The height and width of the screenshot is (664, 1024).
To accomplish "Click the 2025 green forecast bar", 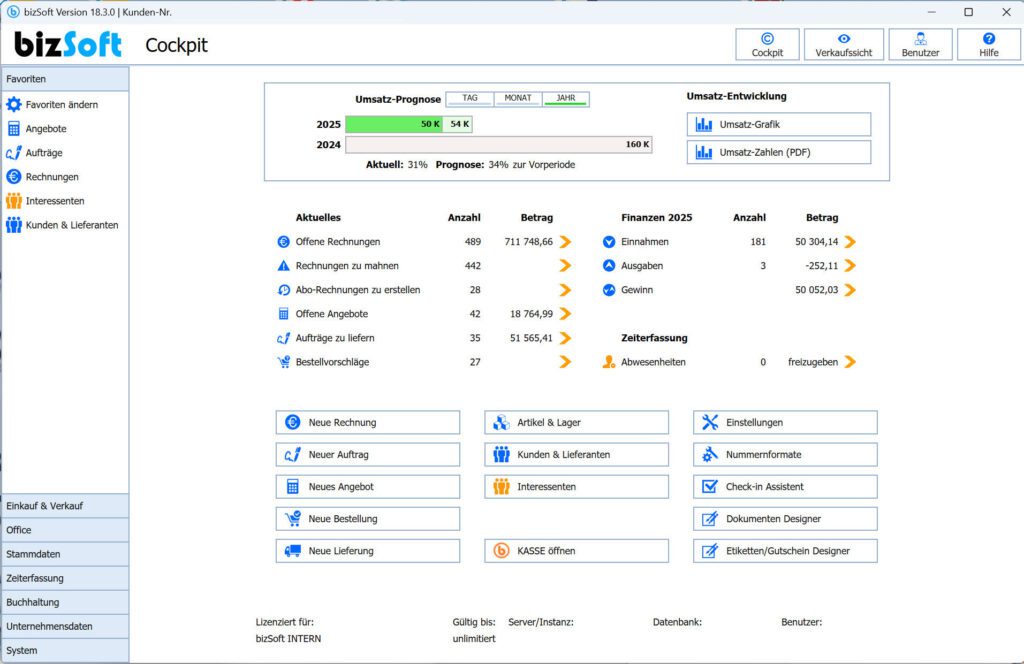I will tap(394, 124).
